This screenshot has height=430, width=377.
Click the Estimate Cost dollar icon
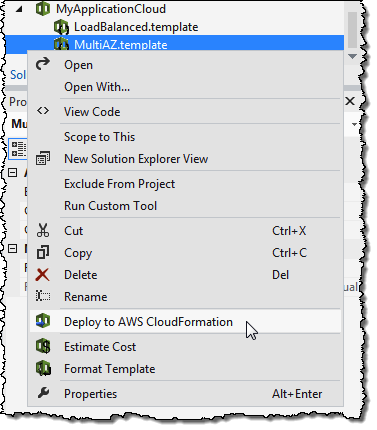tap(43, 346)
